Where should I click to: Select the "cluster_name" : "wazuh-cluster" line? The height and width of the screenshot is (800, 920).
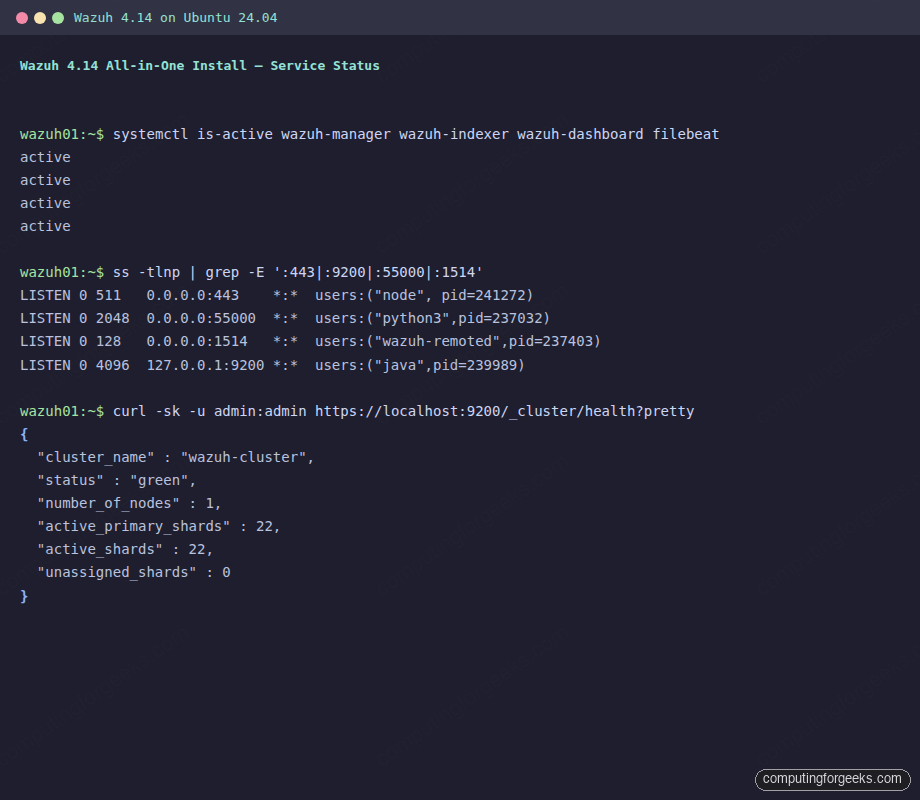pyautogui.click(x=175, y=457)
